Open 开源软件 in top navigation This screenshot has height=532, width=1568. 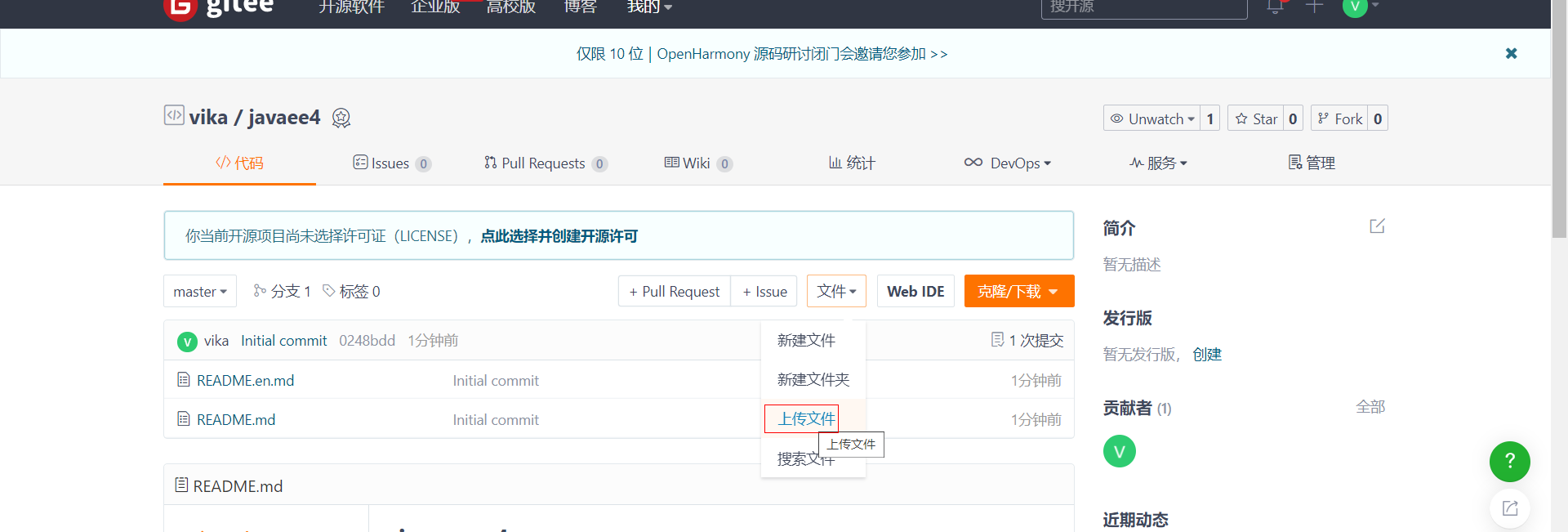point(351,7)
